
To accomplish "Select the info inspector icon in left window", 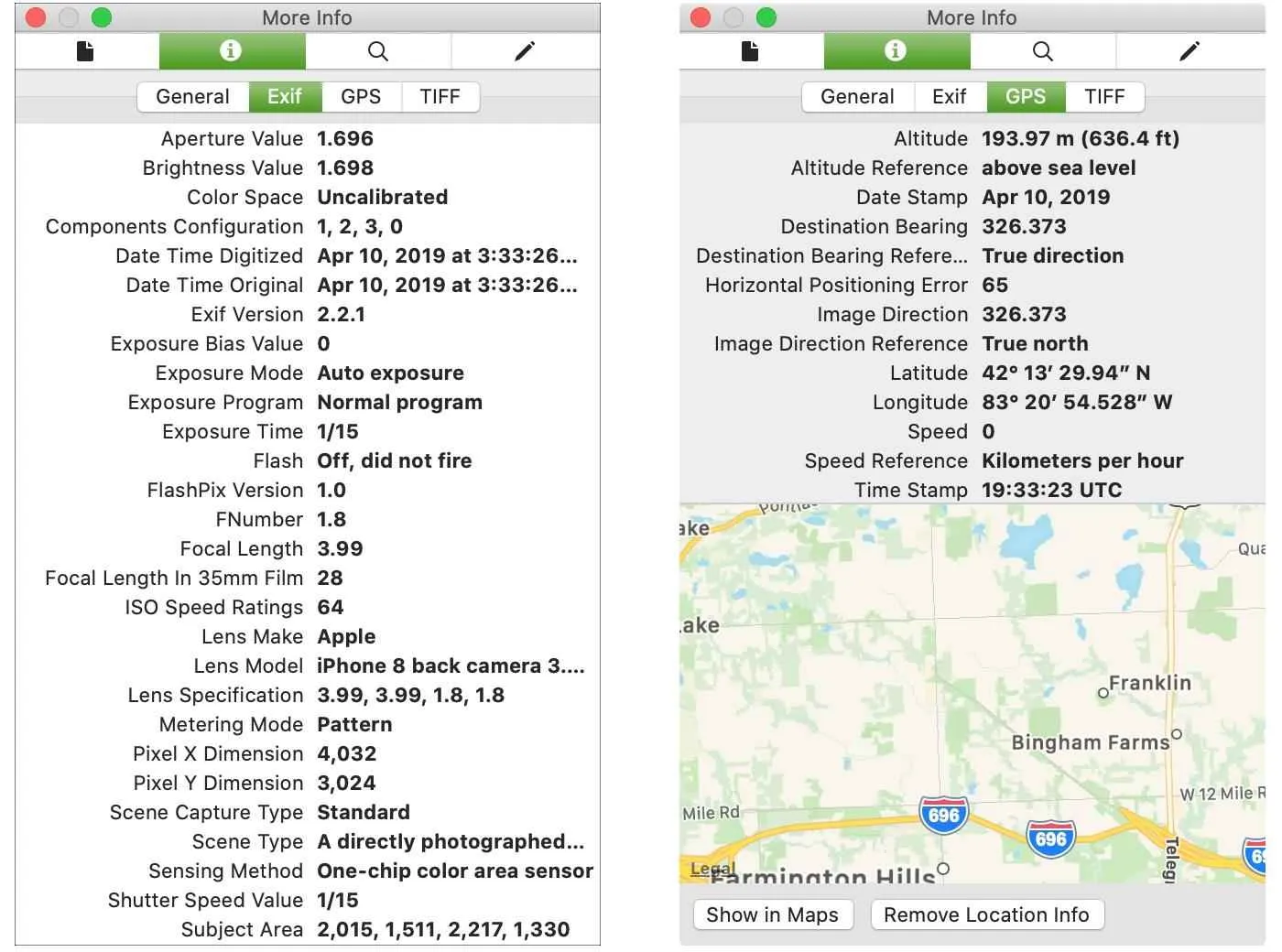I will (232, 51).
